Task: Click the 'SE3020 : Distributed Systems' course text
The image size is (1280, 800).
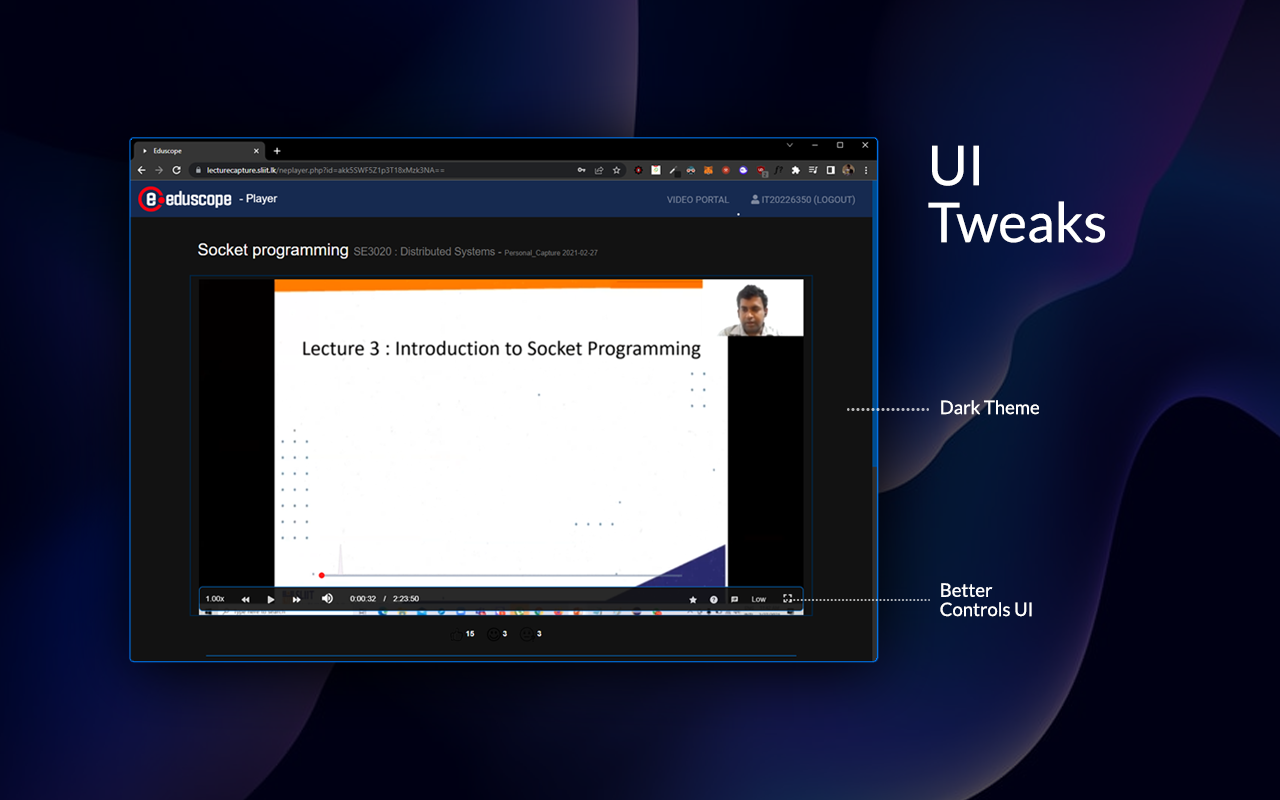Action: [x=424, y=252]
